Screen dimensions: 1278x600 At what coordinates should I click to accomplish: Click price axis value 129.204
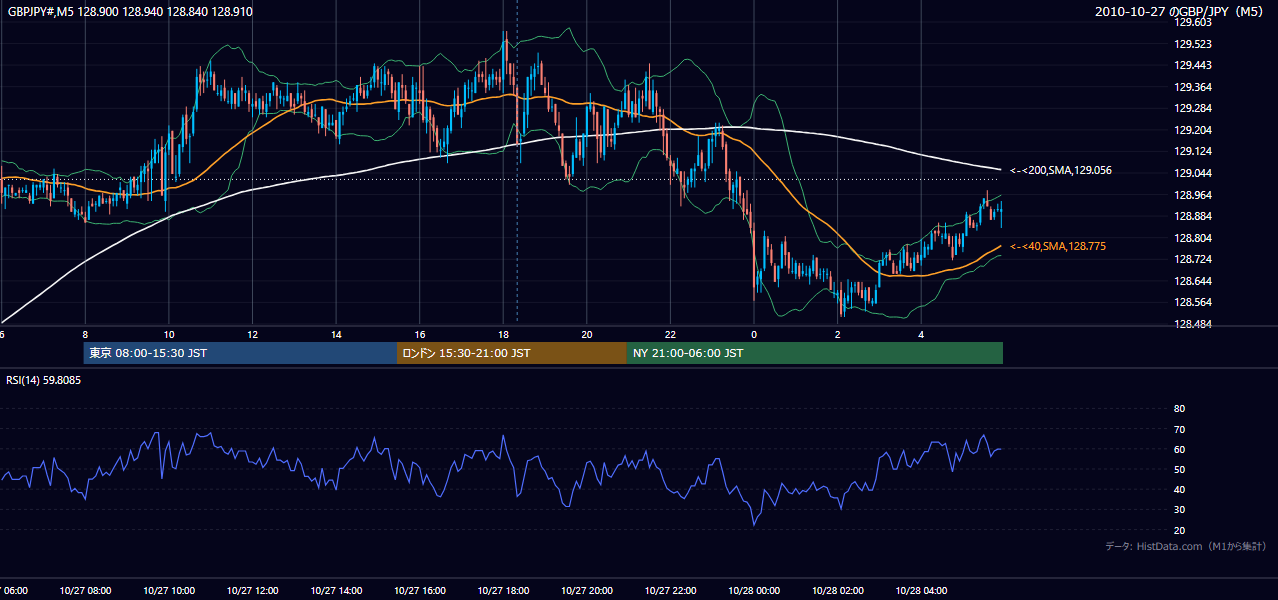pos(1192,130)
